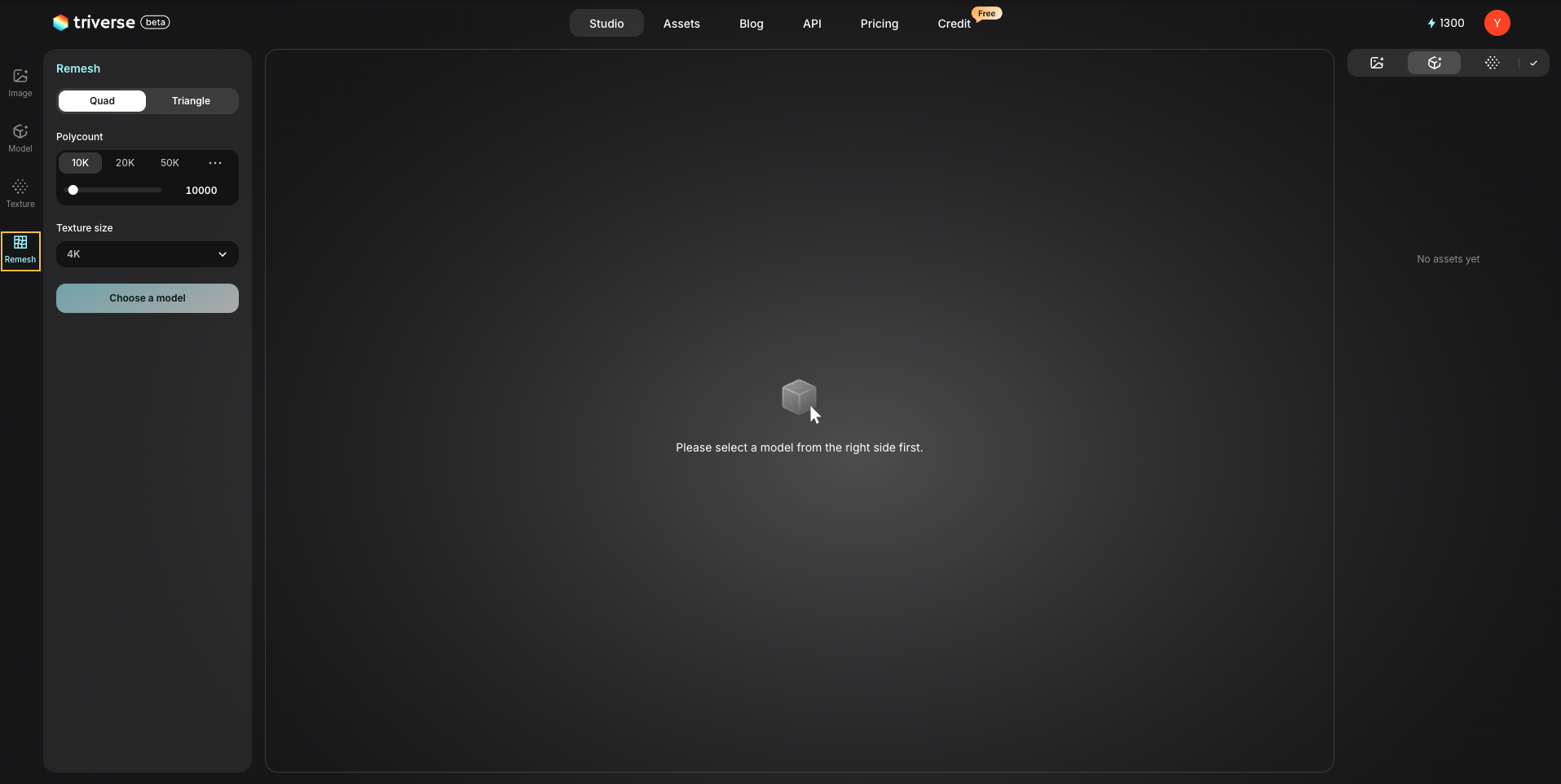The height and width of the screenshot is (784, 1561).
Task: Expand the Texture size 4K dropdown
Action: click(148, 254)
